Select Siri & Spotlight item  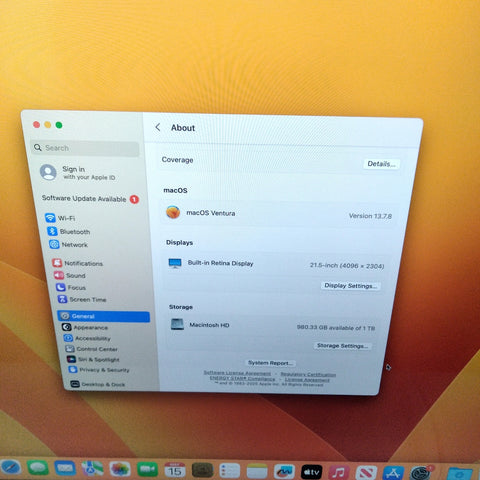pyautogui.click(x=93, y=359)
